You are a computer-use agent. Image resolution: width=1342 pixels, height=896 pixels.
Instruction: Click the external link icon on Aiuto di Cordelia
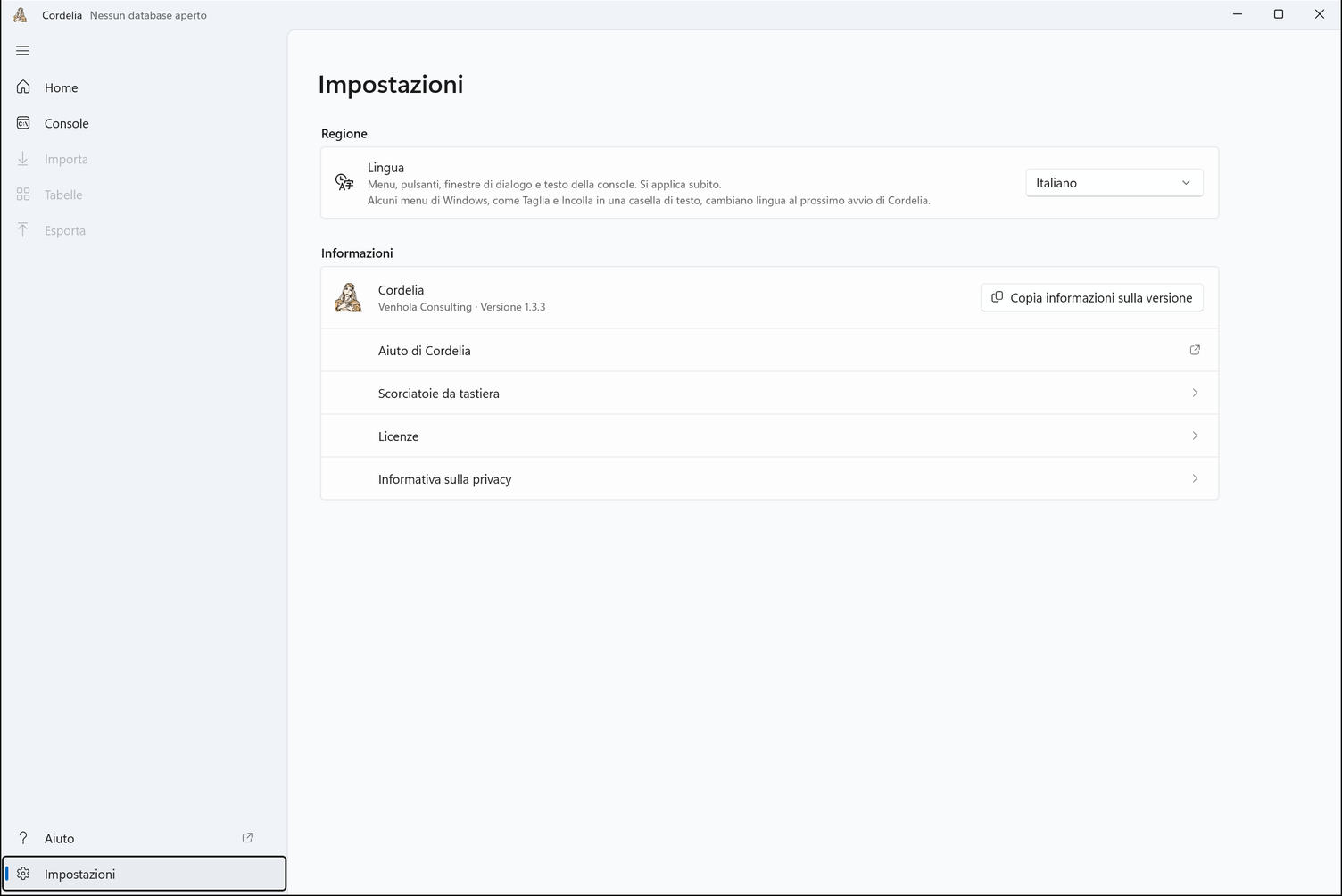(1195, 350)
